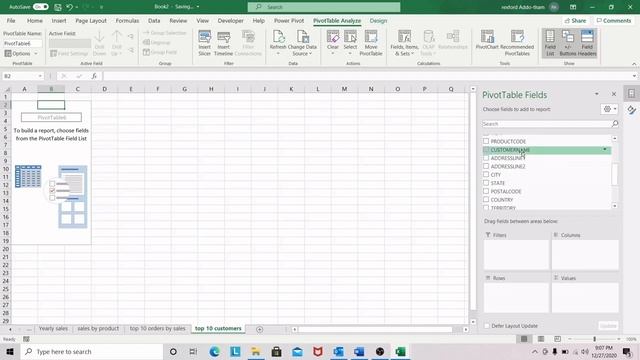Click the Refresh data icon
The image size is (640, 360).
coord(278,43)
